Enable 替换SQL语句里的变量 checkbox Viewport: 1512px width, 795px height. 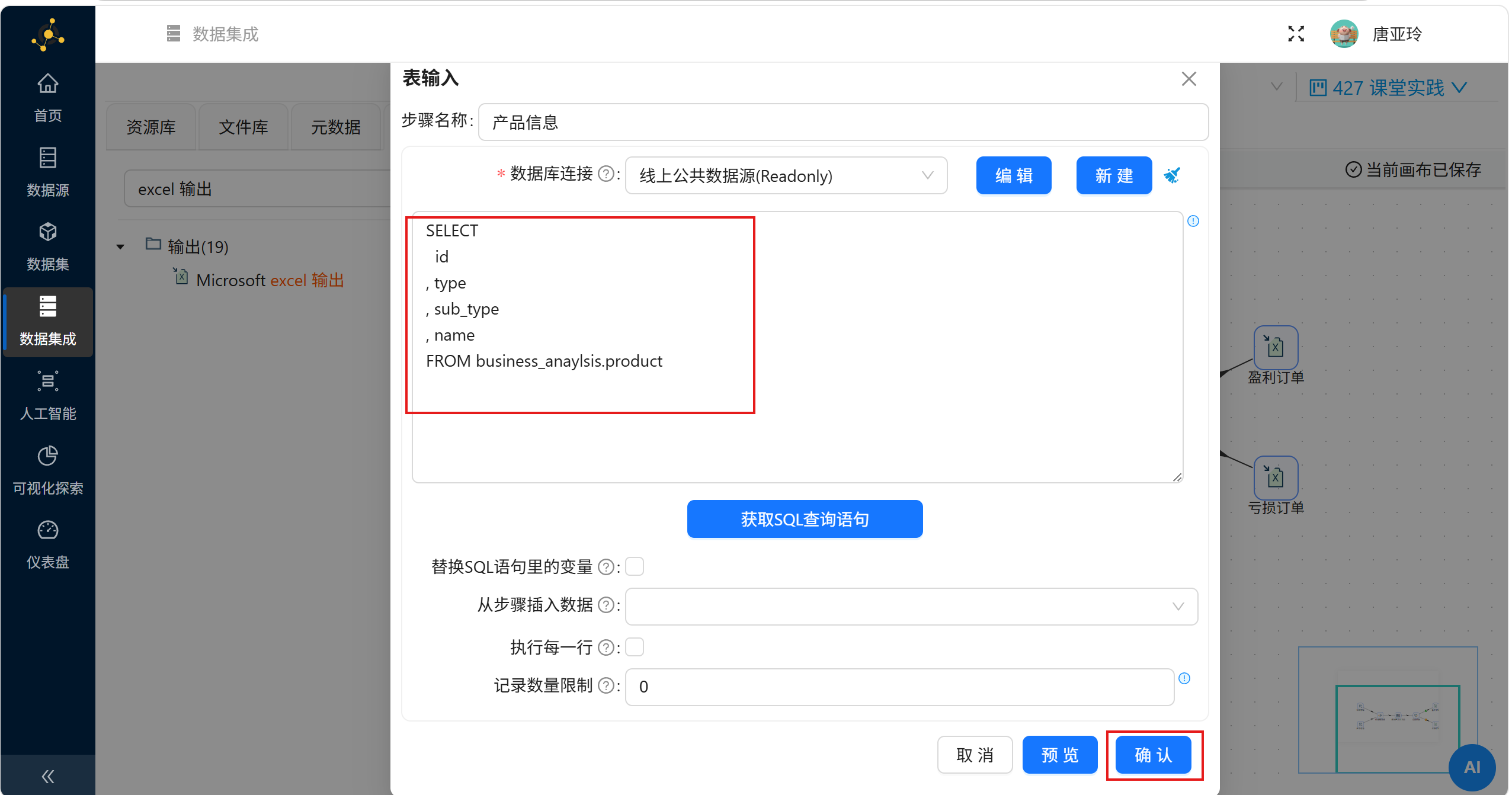tap(635, 566)
